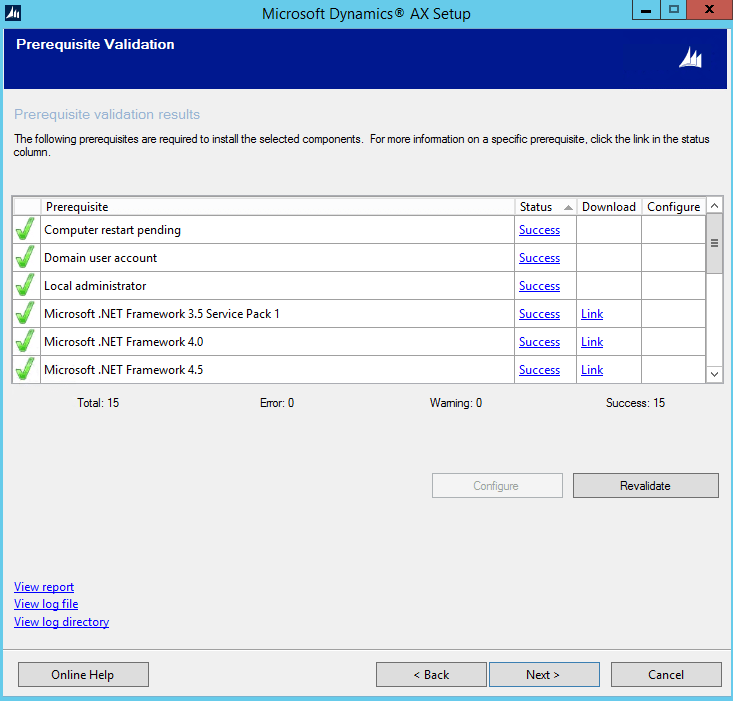Select the Local administrator row text
This screenshot has width=733, height=701.
click(x=95, y=286)
